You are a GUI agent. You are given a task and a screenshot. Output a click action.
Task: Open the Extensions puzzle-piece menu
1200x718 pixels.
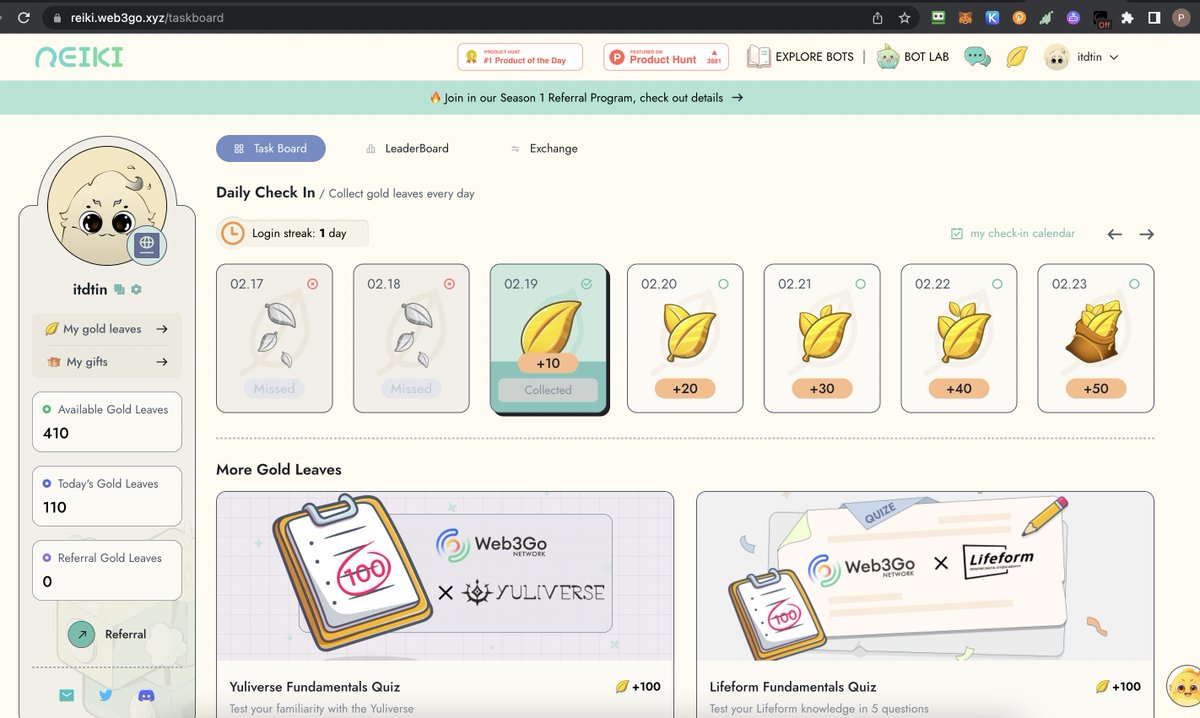tap(1127, 18)
